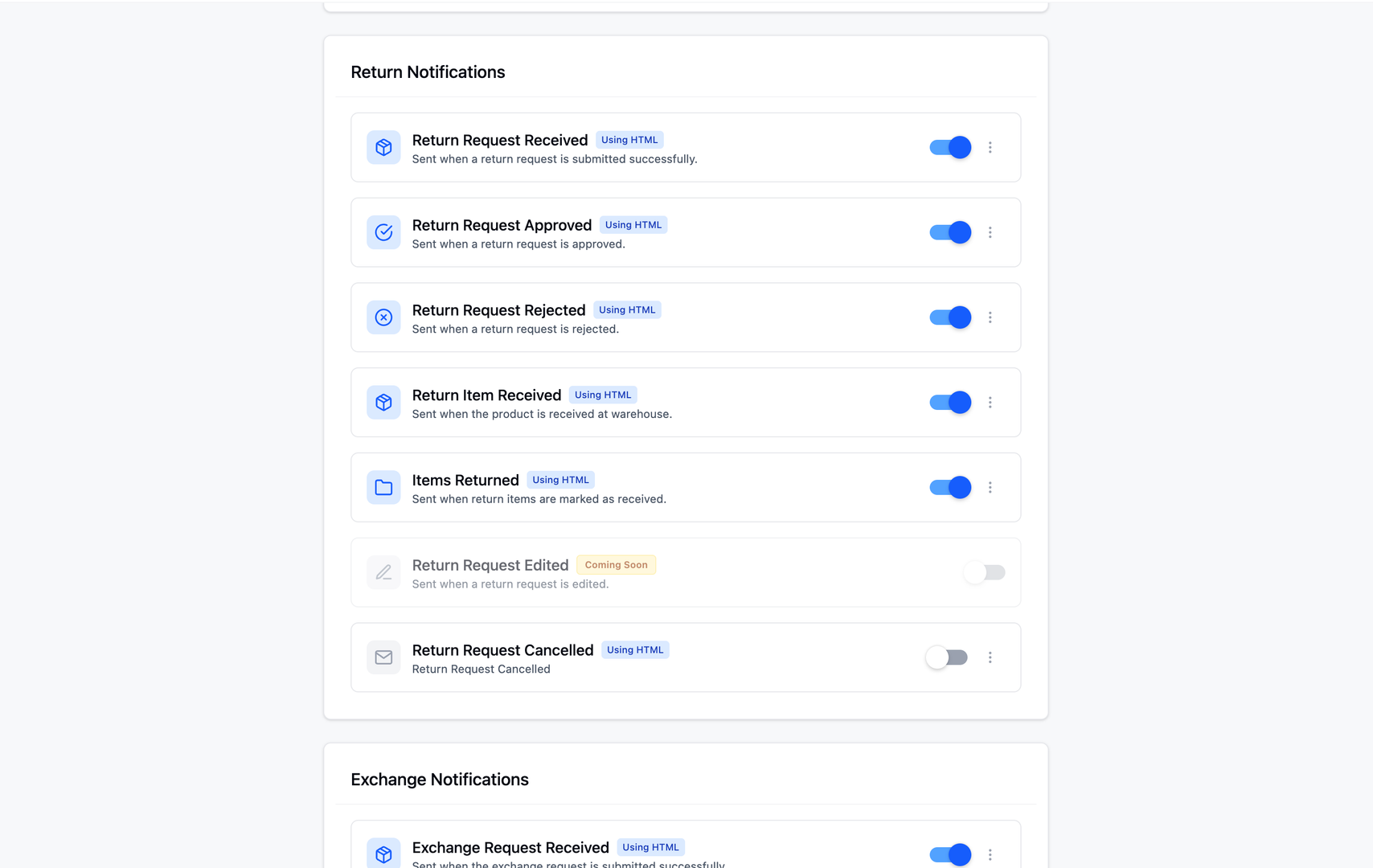The width and height of the screenshot is (1373, 868).
Task: Enable the Return Request Cancelled toggle
Action: [946, 657]
